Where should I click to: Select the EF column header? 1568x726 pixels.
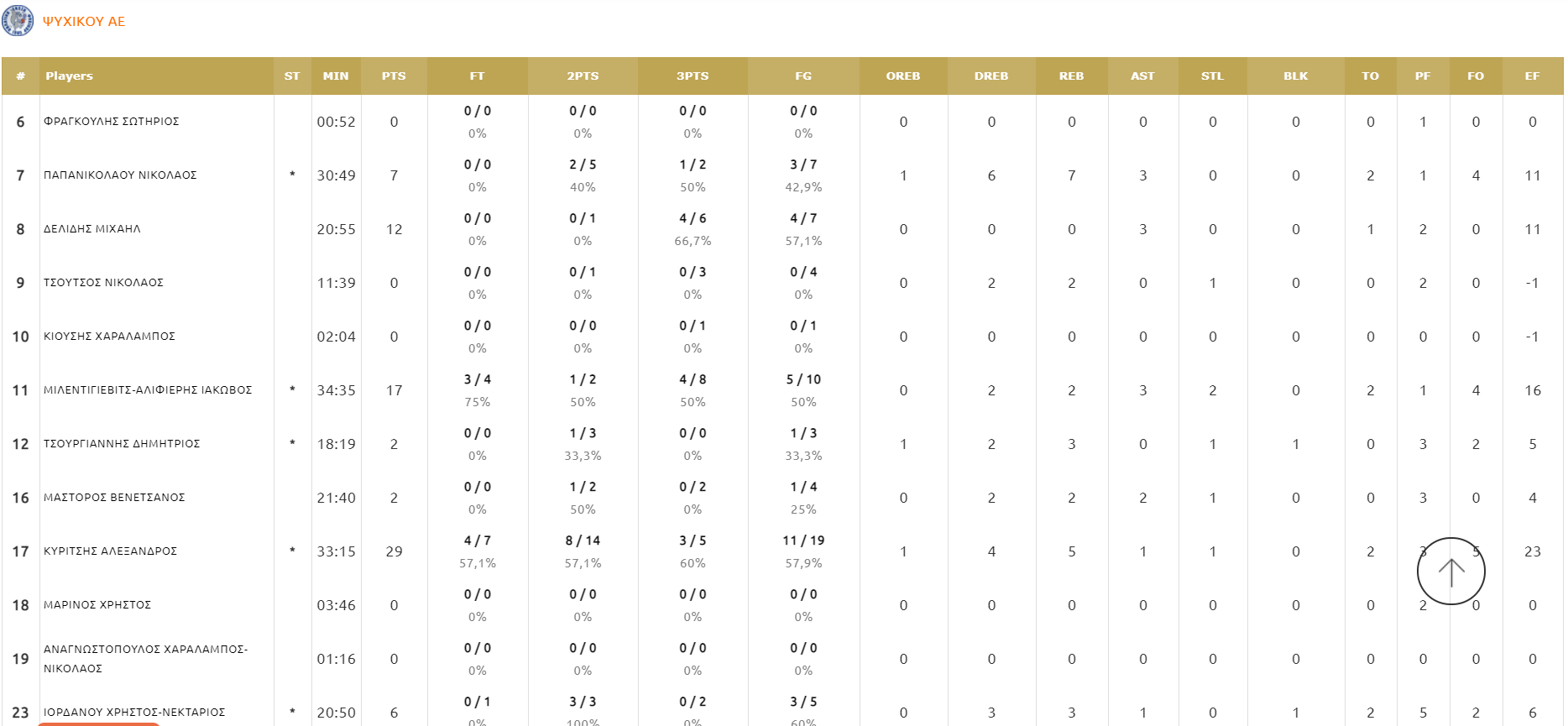1532,76
